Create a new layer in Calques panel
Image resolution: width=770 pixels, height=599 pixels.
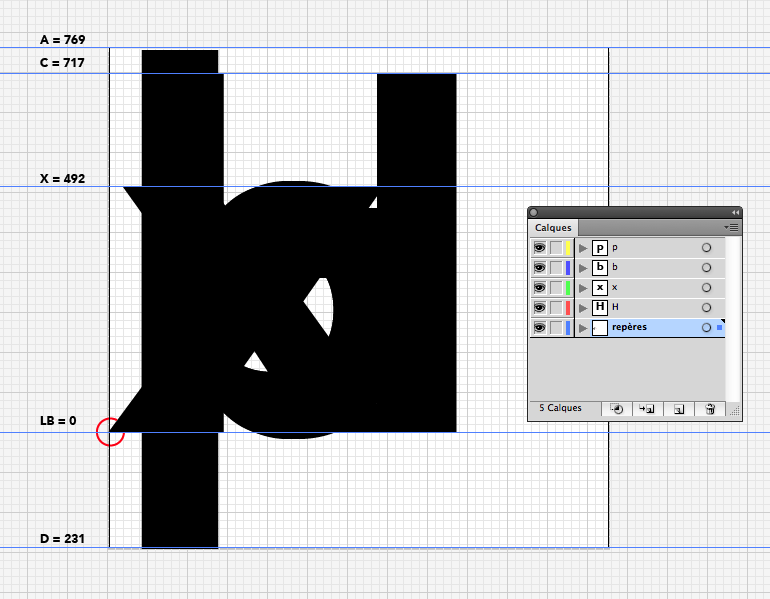[x=678, y=409]
